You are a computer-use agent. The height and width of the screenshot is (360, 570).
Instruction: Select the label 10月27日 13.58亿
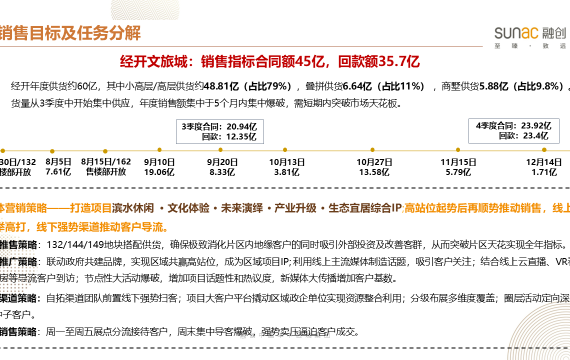point(374,167)
